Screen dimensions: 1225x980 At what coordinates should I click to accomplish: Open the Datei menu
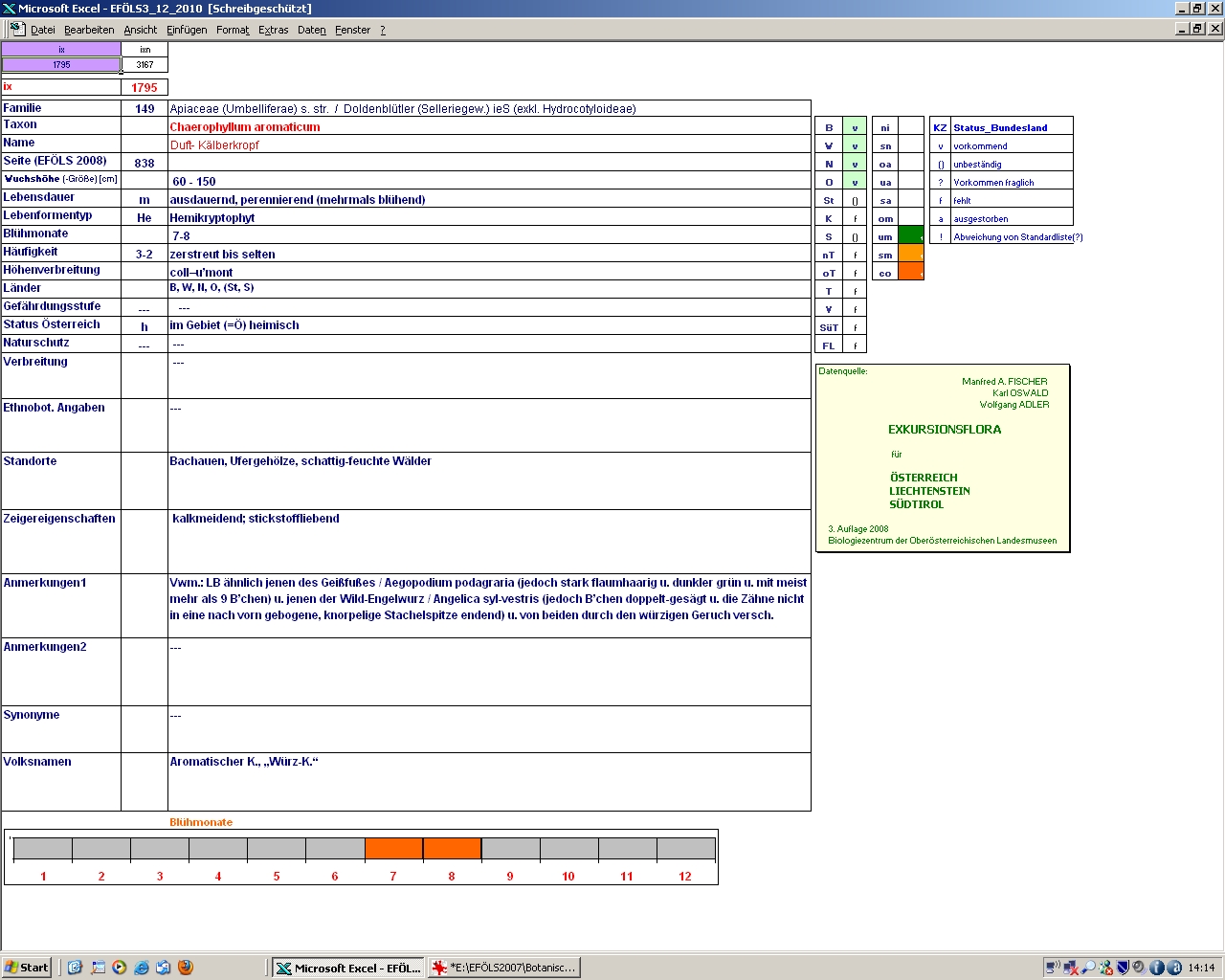click(43, 30)
